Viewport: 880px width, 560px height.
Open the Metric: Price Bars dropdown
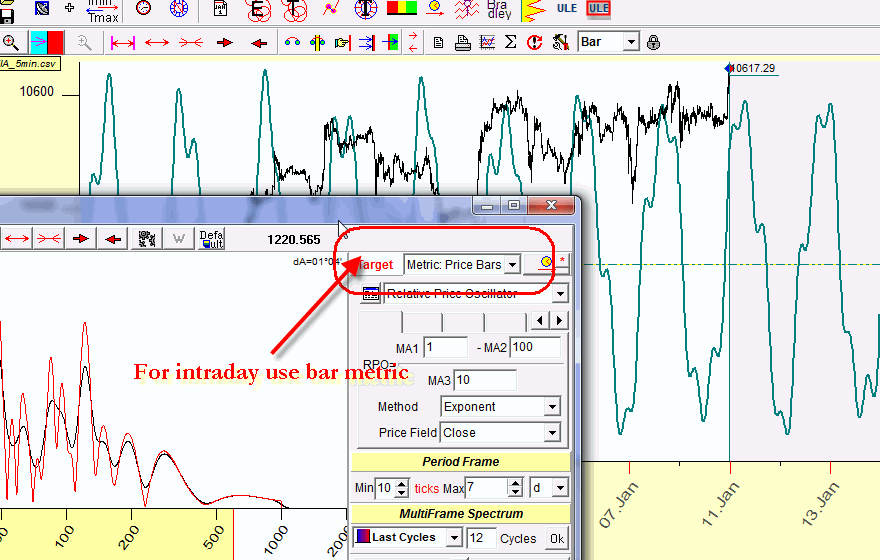point(512,264)
